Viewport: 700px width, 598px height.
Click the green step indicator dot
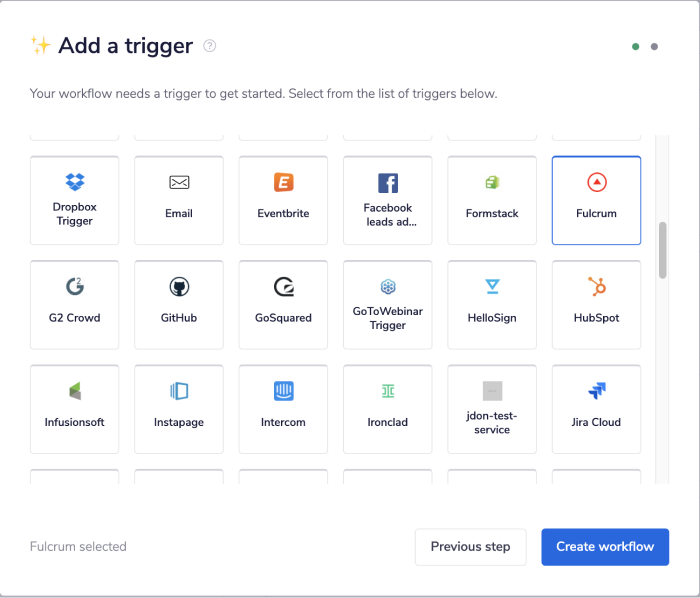point(636,47)
